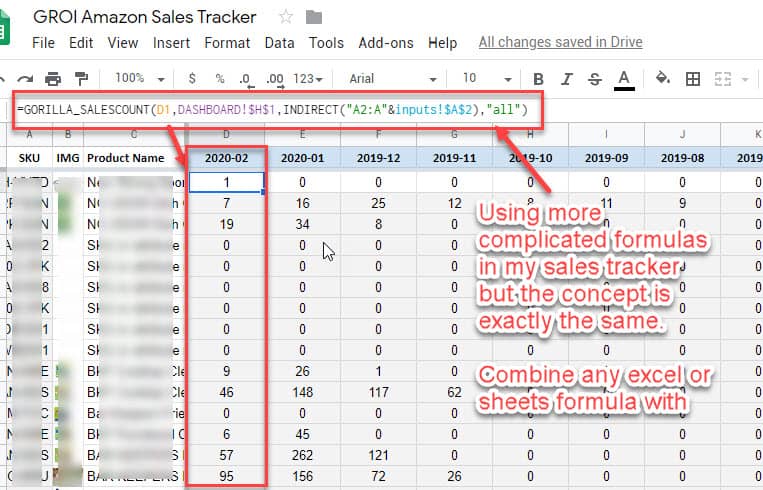The width and height of the screenshot is (763, 490).
Task: Open the Insert menu
Action: pyautogui.click(x=171, y=43)
